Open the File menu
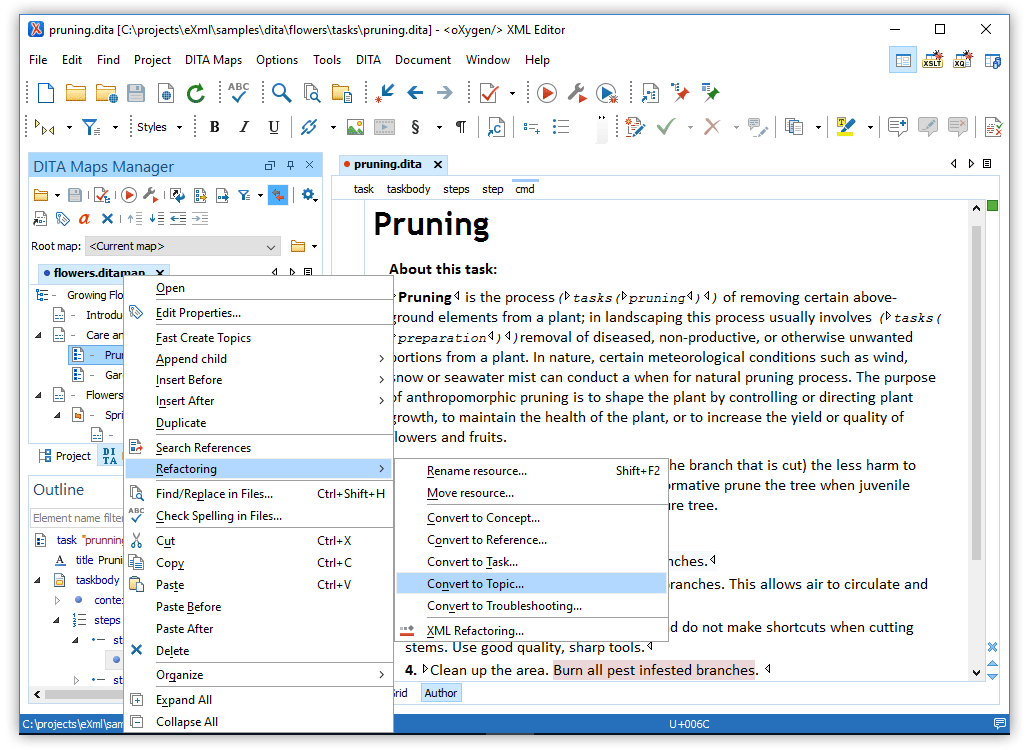Image resolution: width=1030 pixels, height=750 pixels. click(38, 60)
